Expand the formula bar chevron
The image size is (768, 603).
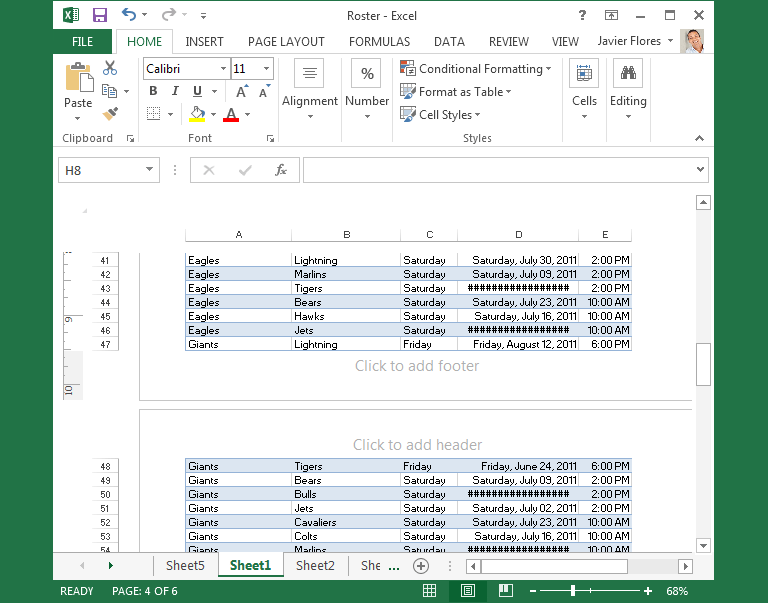click(x=700, y=169)
